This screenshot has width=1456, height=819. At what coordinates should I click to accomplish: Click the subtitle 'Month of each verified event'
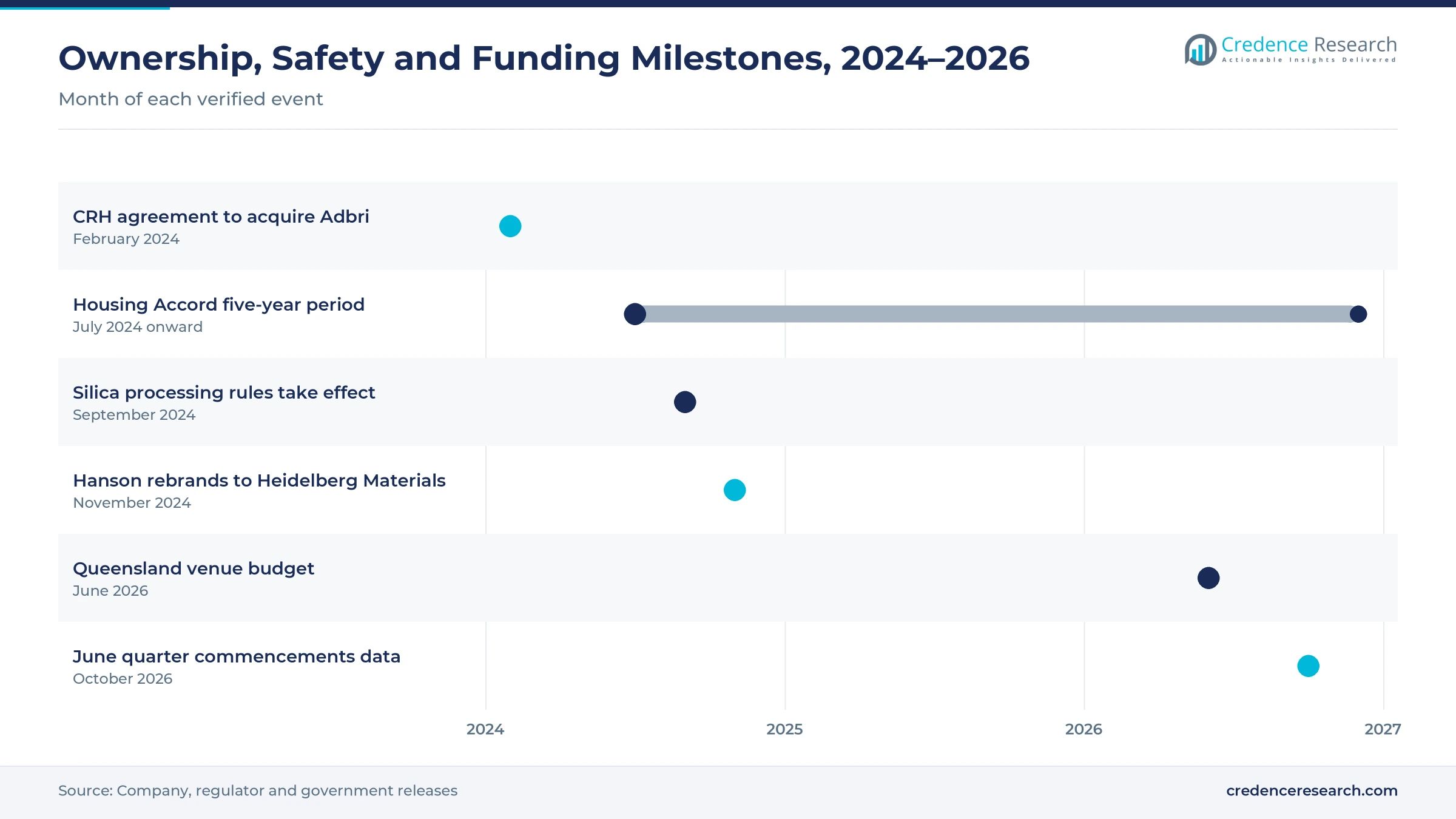point(190,99)
